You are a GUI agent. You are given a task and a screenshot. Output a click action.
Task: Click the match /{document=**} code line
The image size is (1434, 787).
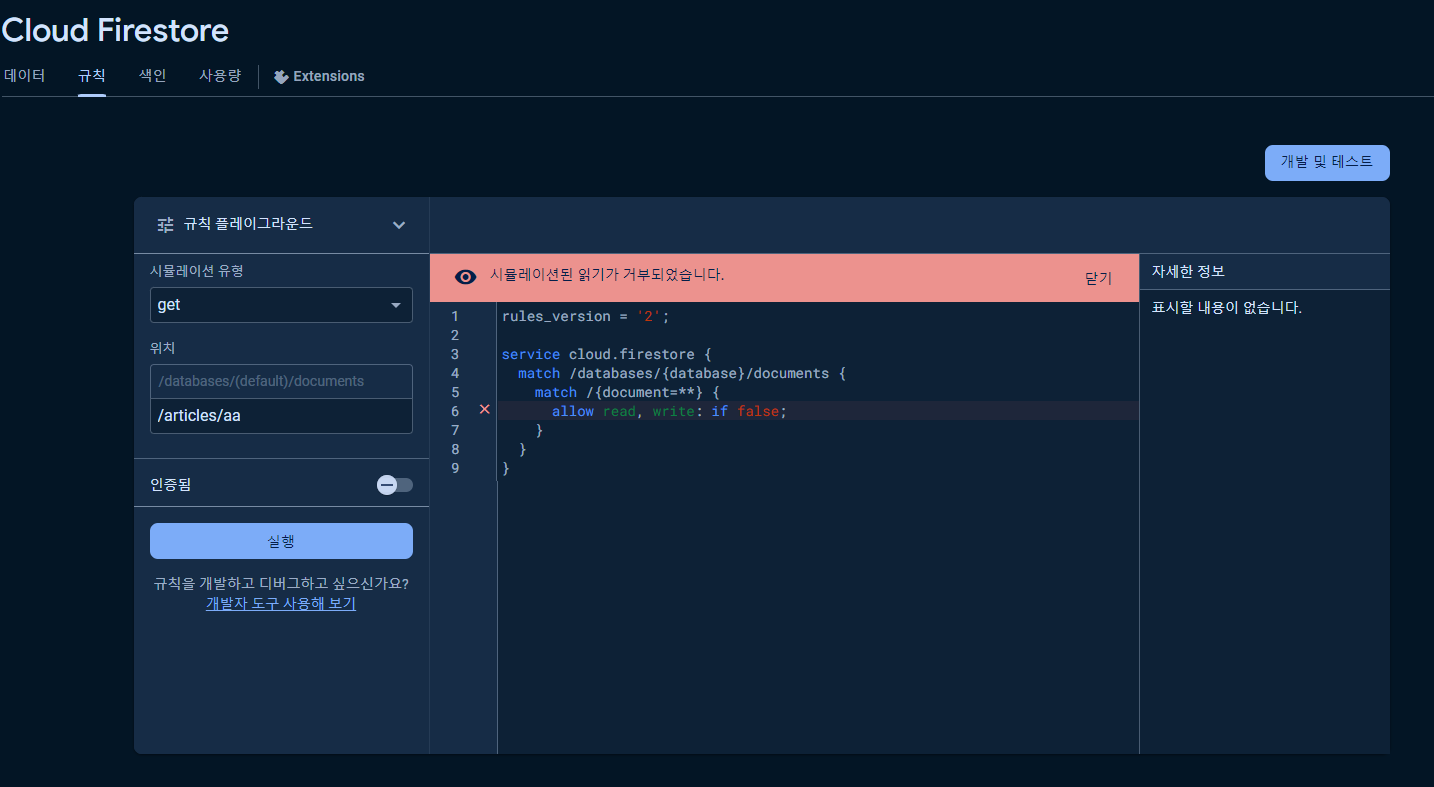(627, 392)
